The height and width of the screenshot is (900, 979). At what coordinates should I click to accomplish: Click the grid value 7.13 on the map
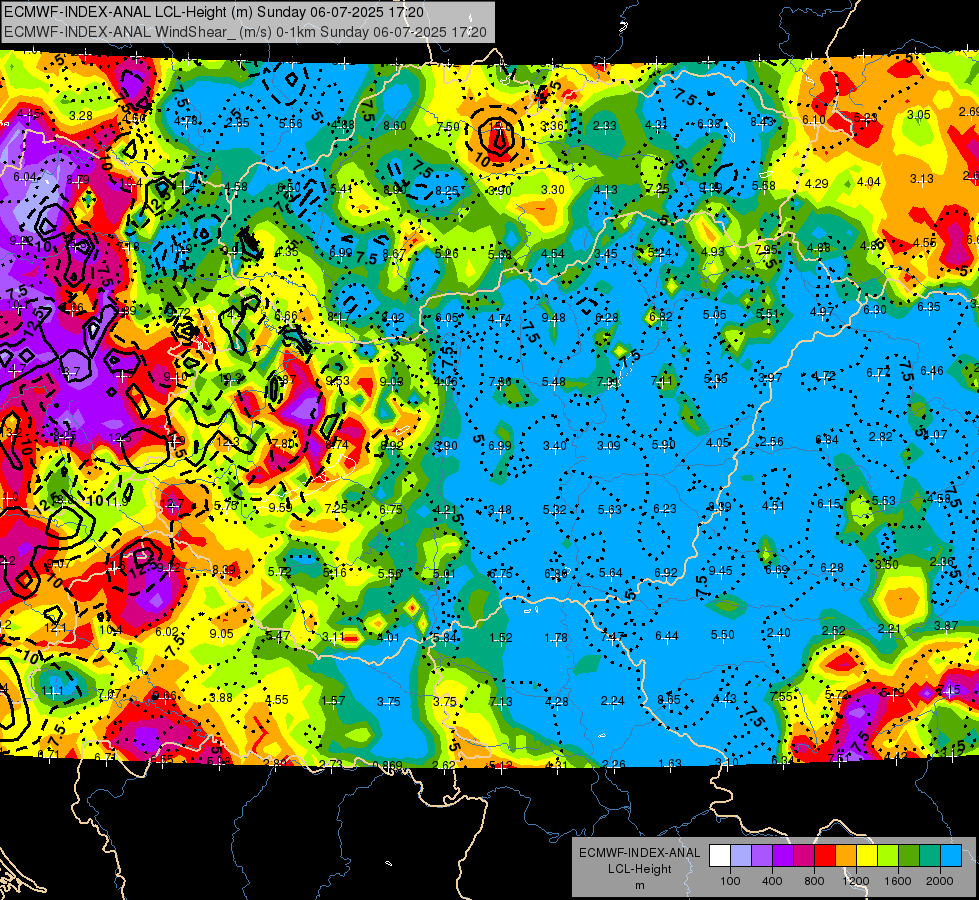pos(501,702)
